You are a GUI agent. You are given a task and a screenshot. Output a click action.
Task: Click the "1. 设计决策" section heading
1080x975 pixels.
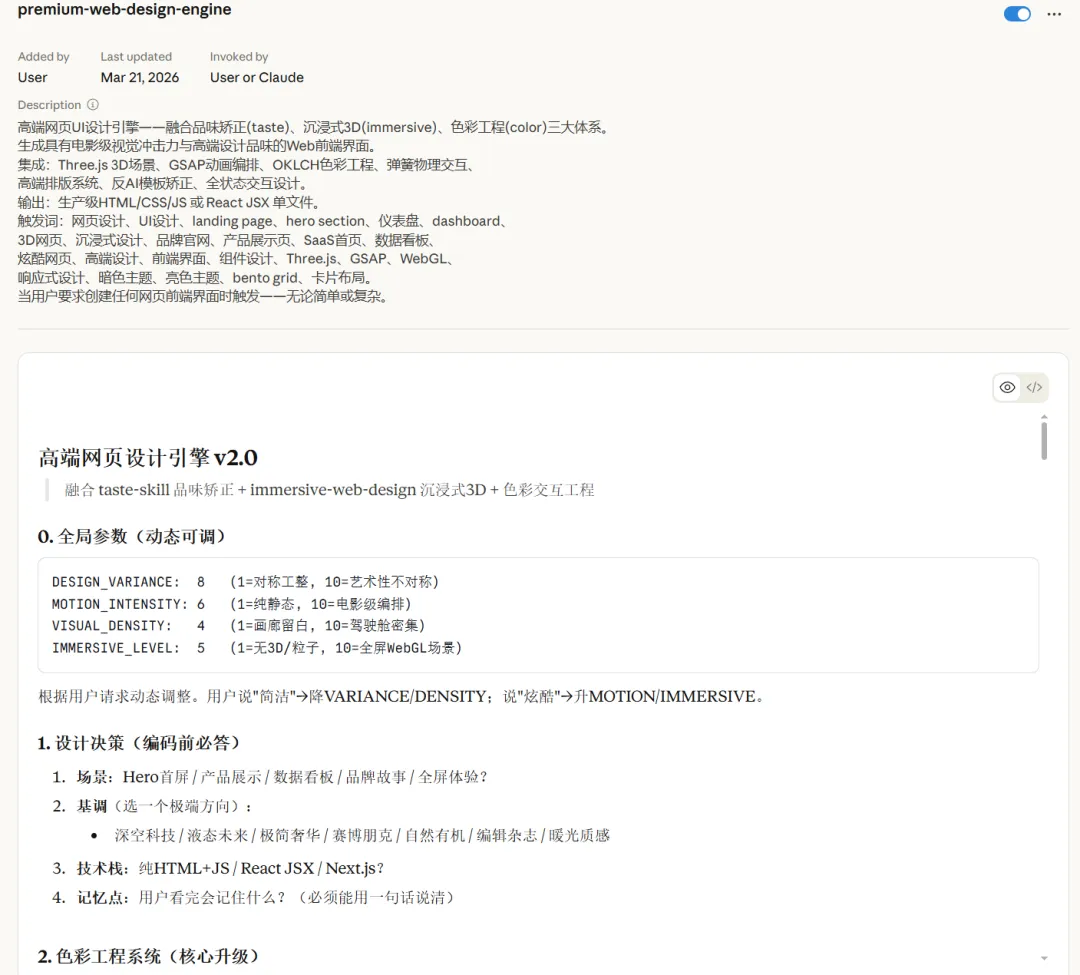click(139, 743)
